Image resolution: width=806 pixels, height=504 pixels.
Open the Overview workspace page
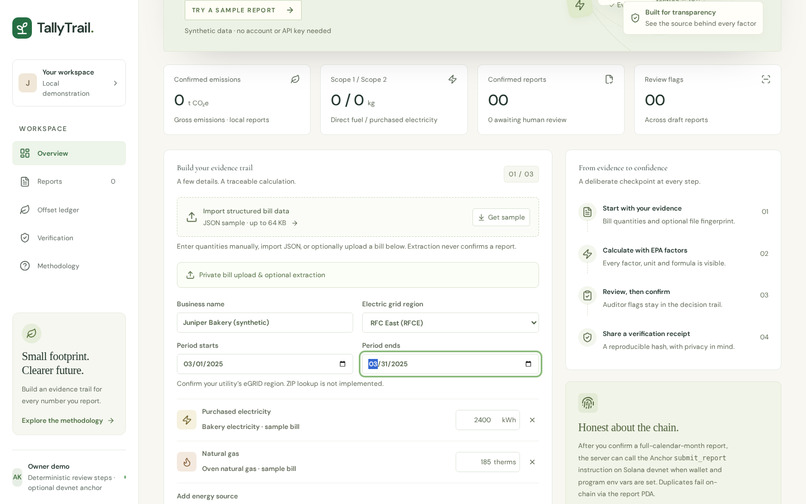[69, 153]
